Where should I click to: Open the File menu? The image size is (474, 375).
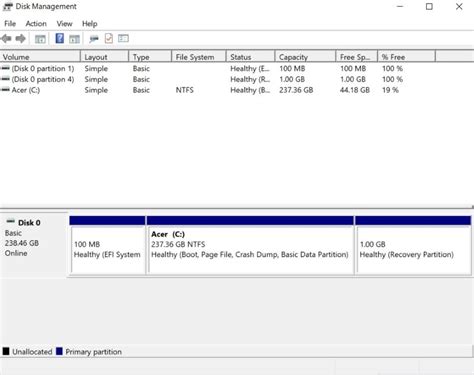pos(10,24)
